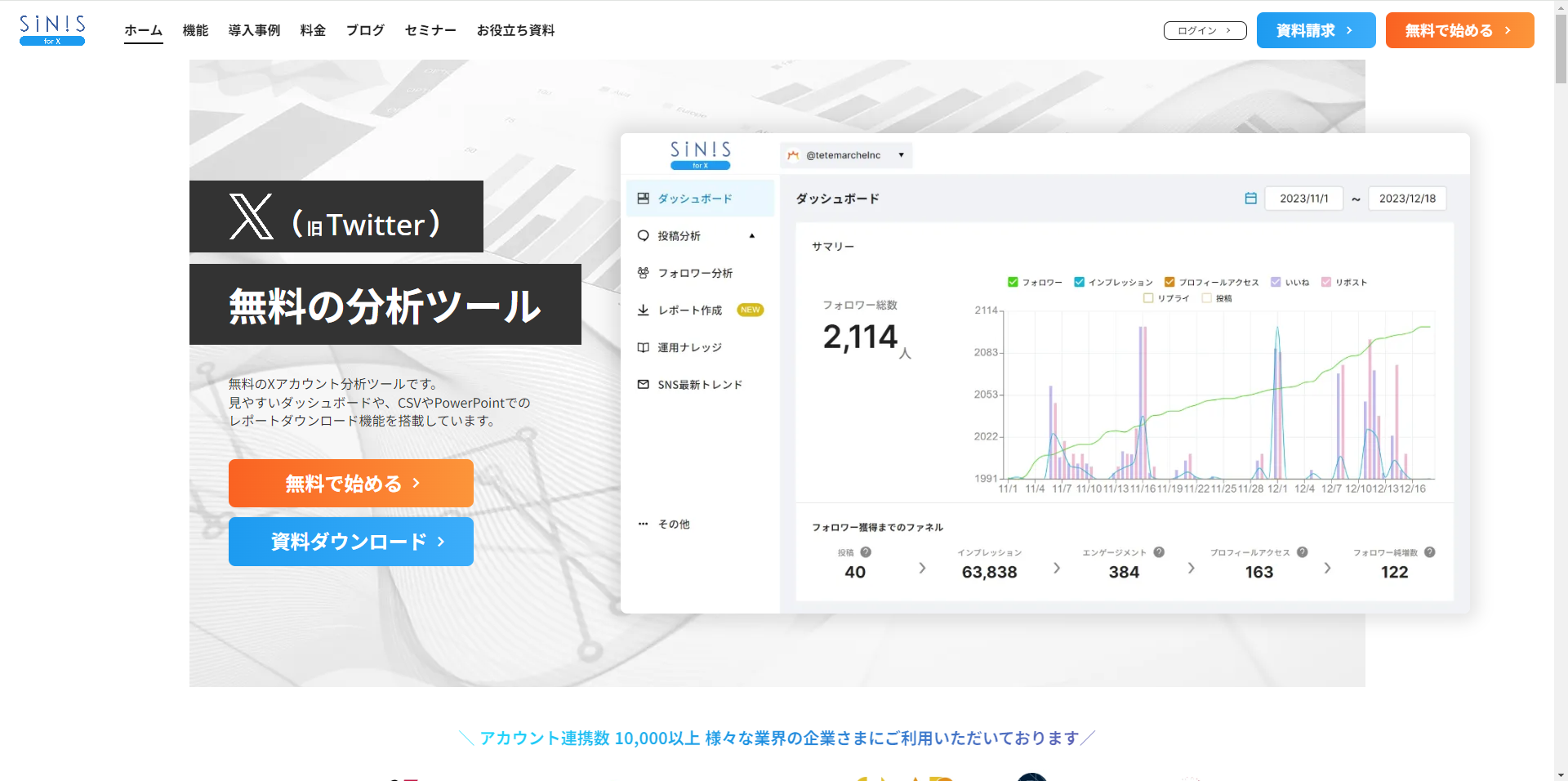Click the SNS trends envelope icon
The width and height of the screenshot is (1568, 781).
[x=644, y=384]
